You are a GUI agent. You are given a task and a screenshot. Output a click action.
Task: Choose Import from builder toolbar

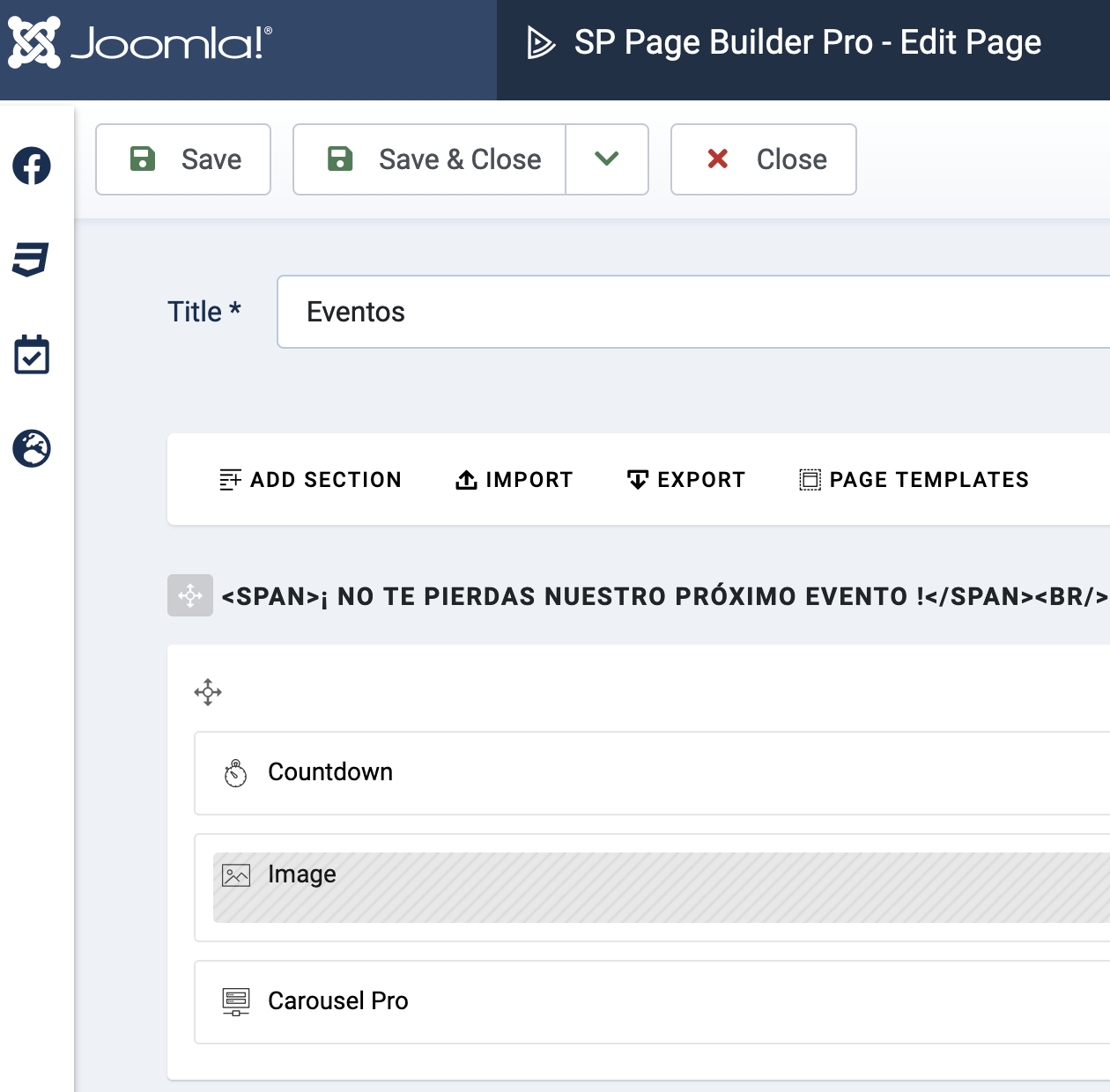[x=514, y=480]
